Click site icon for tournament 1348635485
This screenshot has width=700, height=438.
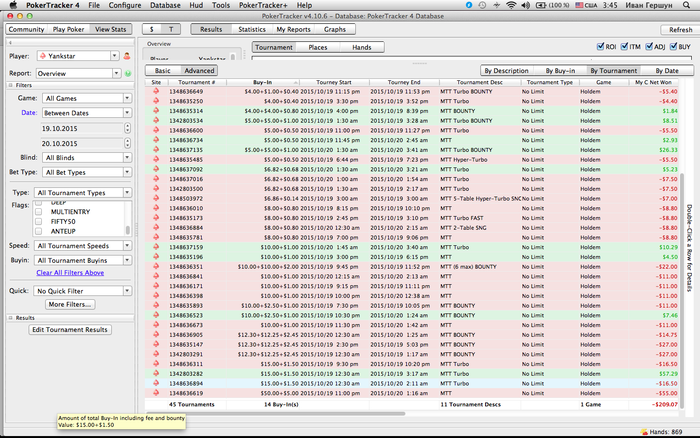156,159
